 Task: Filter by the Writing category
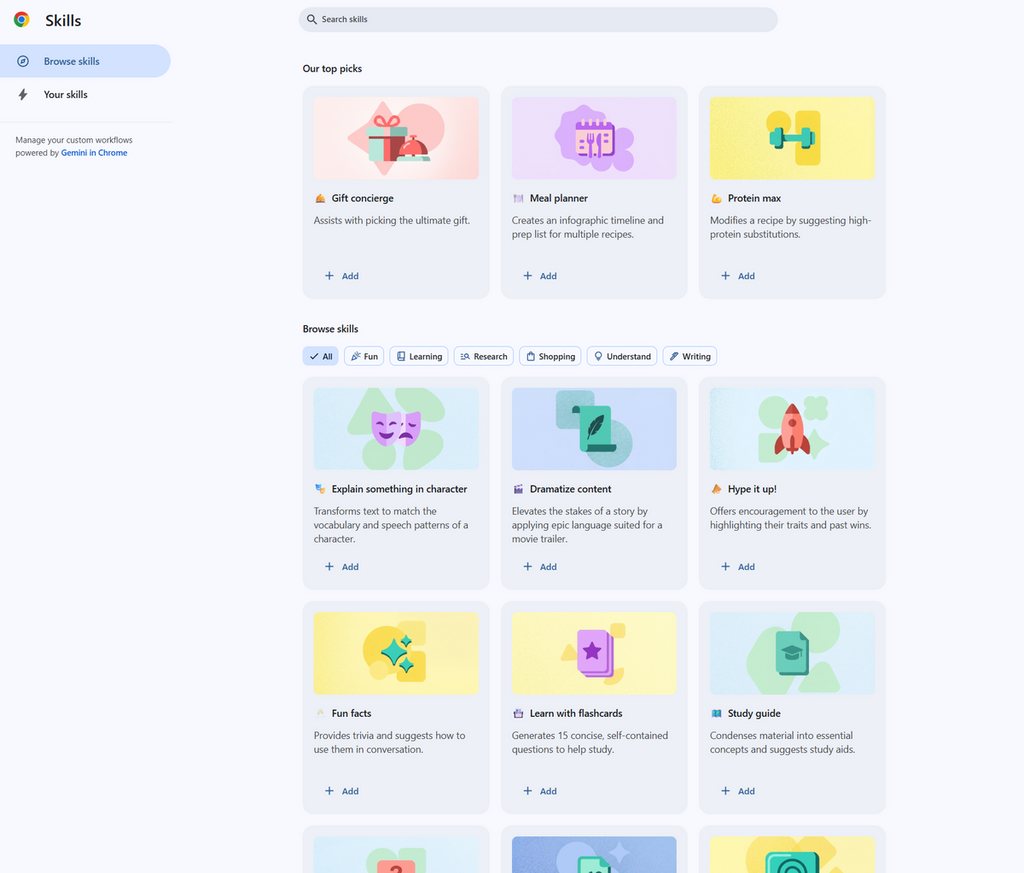689,356
